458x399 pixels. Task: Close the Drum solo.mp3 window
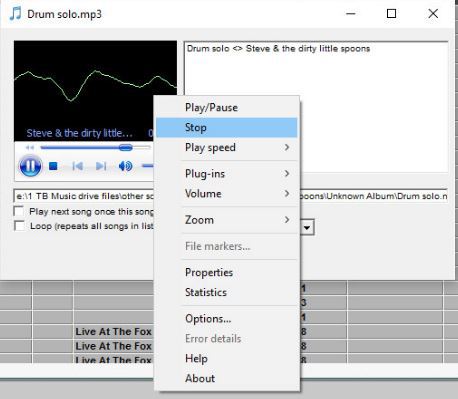pos(433,14)
